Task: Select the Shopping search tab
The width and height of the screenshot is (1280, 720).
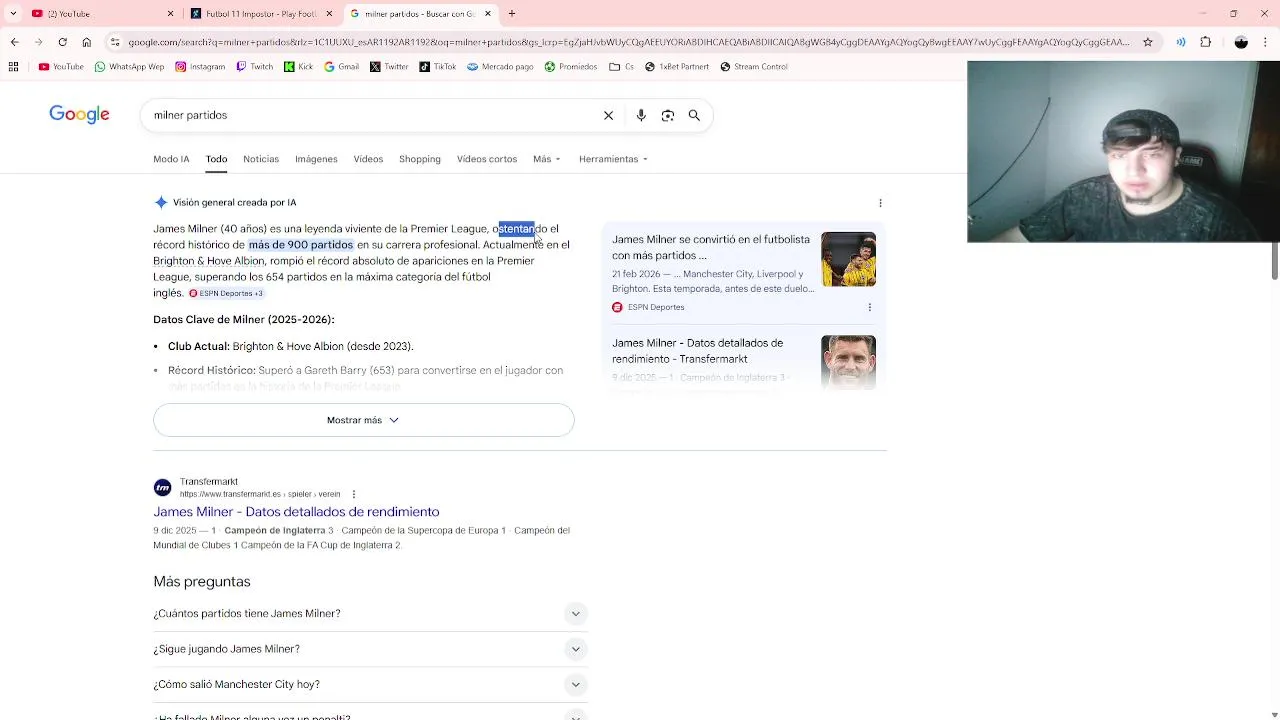Action: pyautogui.click(x=420, y=159)
